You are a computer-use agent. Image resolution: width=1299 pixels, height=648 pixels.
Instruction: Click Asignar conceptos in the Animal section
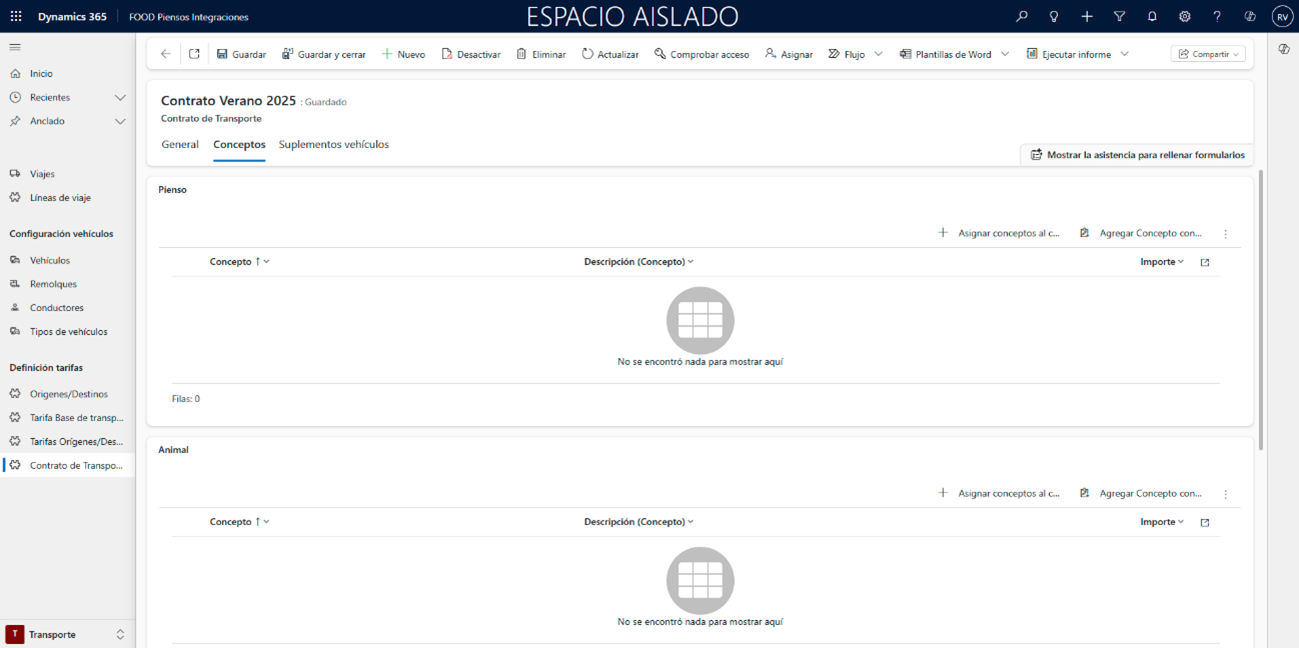click(998, 493)
